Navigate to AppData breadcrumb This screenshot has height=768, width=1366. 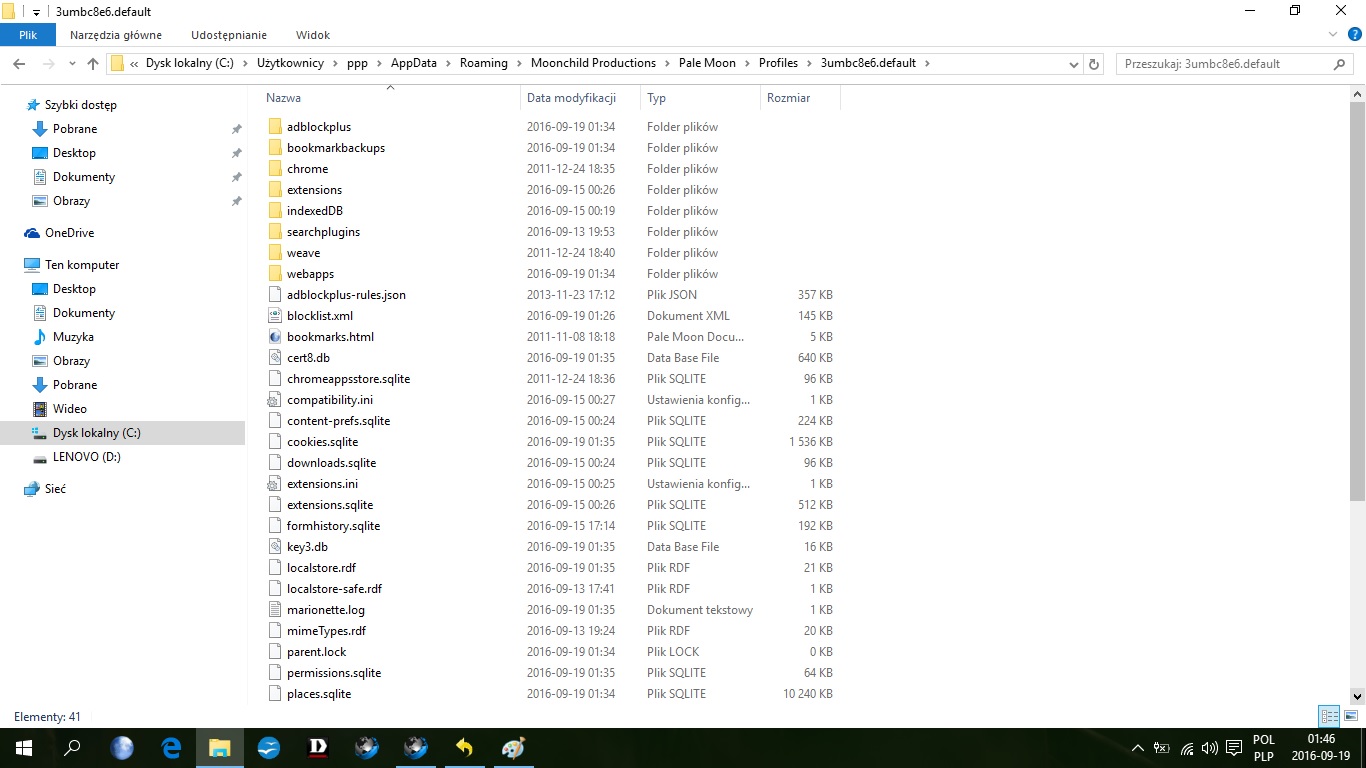(x=414, y=63)
